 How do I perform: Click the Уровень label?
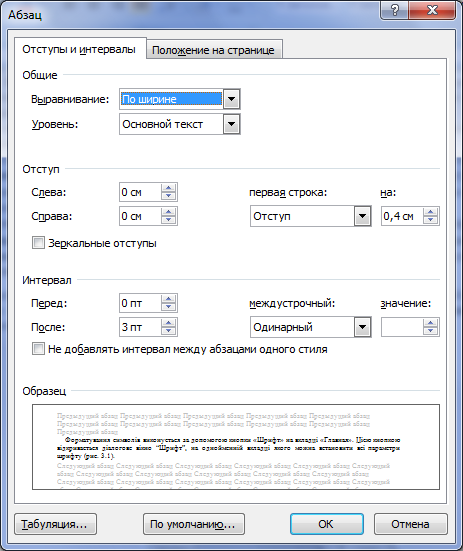pos(55,124)
